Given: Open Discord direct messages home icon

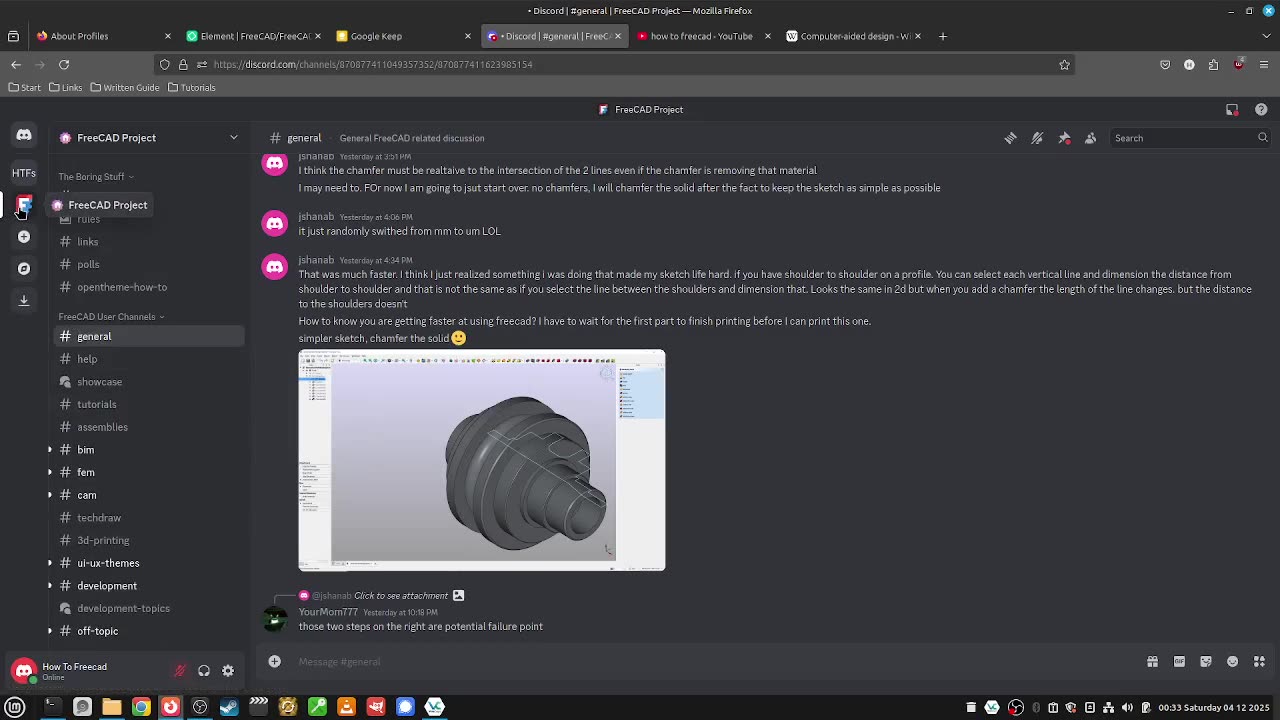Looking at the screenshot, I should [x=24, y=135].
